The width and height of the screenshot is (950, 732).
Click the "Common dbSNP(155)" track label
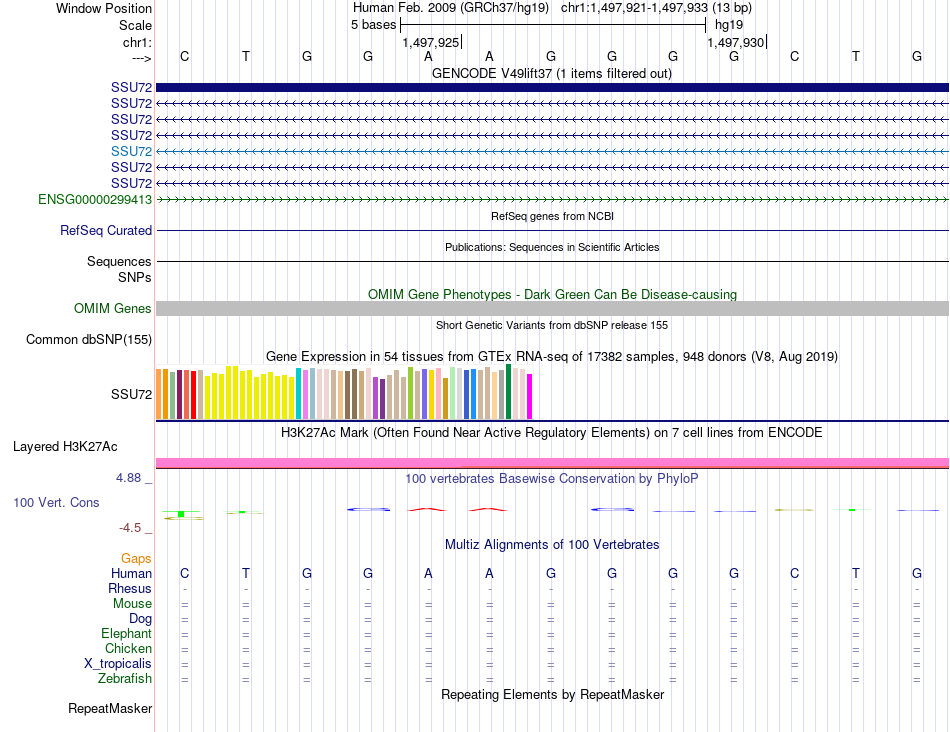tap(89, 339)
